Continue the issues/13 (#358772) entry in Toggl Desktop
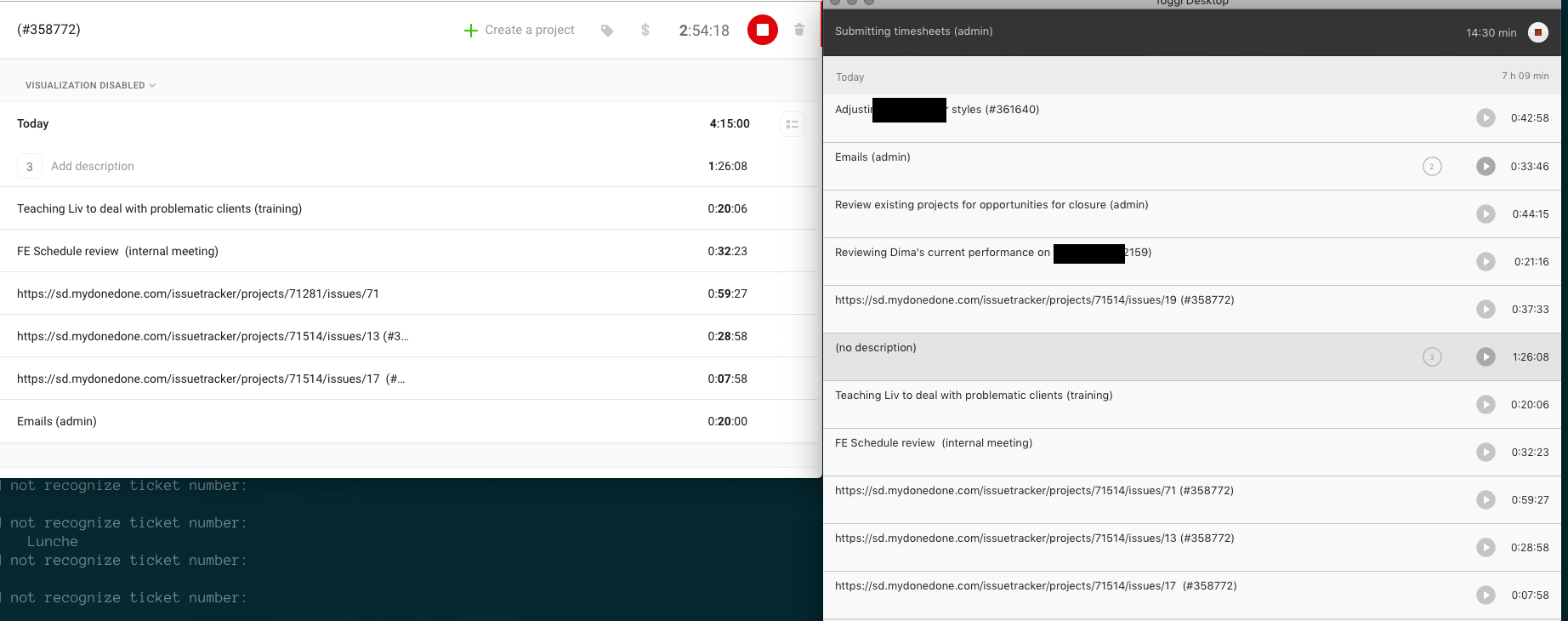 click(1486, 548)
